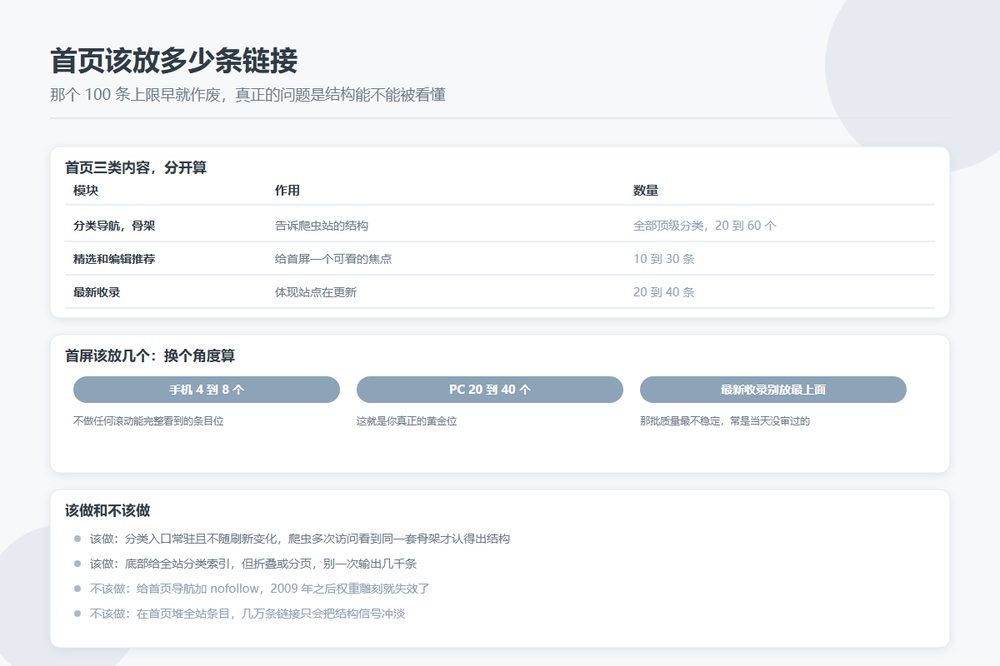1000x666 pixels.
Task: Click the 20 到 40 条 value
Action: 664,292
